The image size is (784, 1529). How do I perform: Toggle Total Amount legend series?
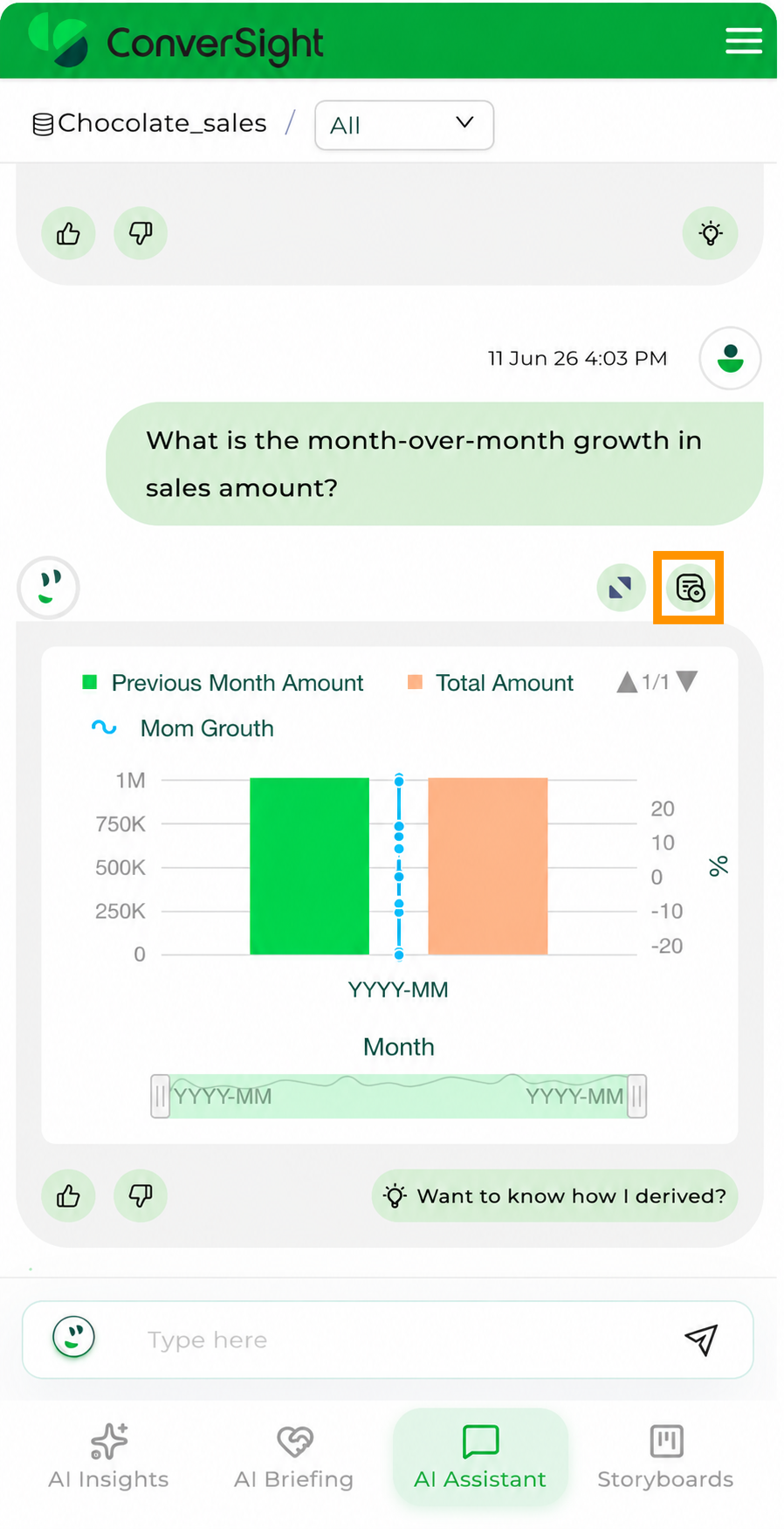(x=491, y=683)
